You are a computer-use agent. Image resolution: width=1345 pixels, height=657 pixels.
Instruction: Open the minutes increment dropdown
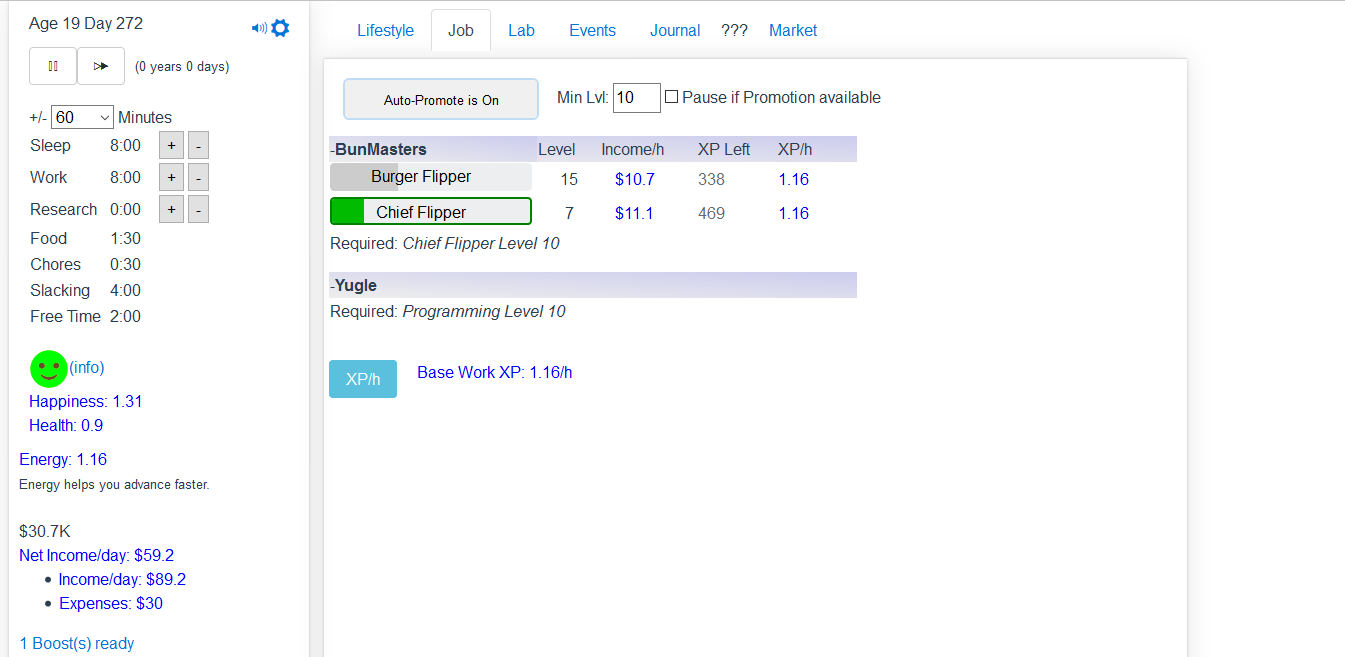(x=83, y=117)
